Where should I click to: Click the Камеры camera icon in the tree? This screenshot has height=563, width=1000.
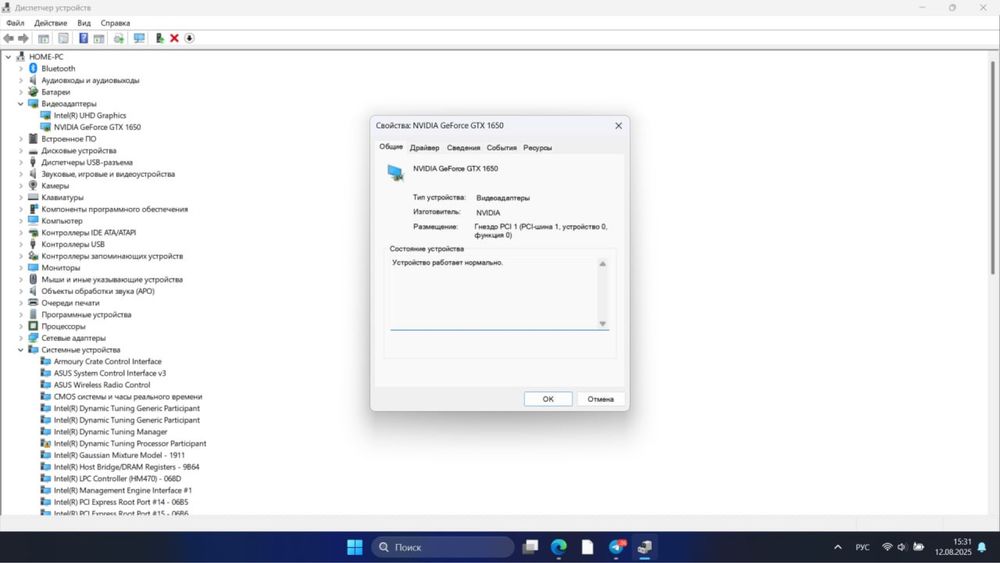[33, 186]
